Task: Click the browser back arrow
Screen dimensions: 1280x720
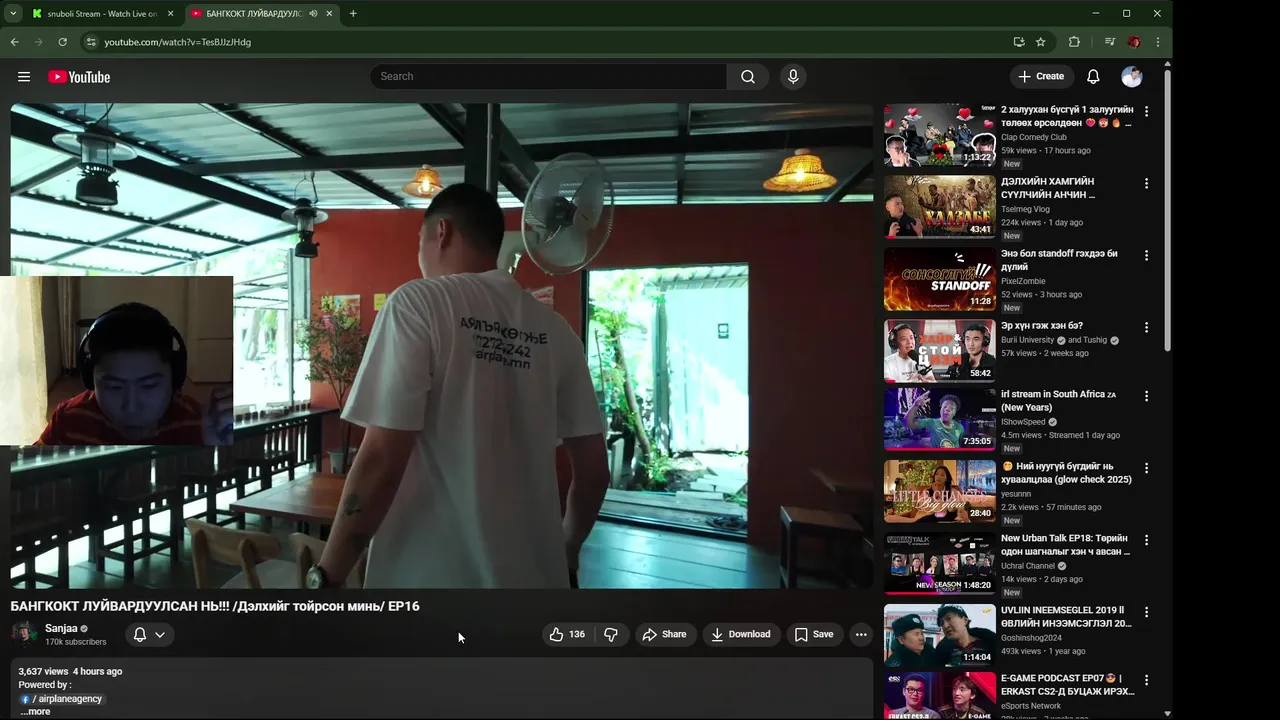Action: click(x=14, y=42)
